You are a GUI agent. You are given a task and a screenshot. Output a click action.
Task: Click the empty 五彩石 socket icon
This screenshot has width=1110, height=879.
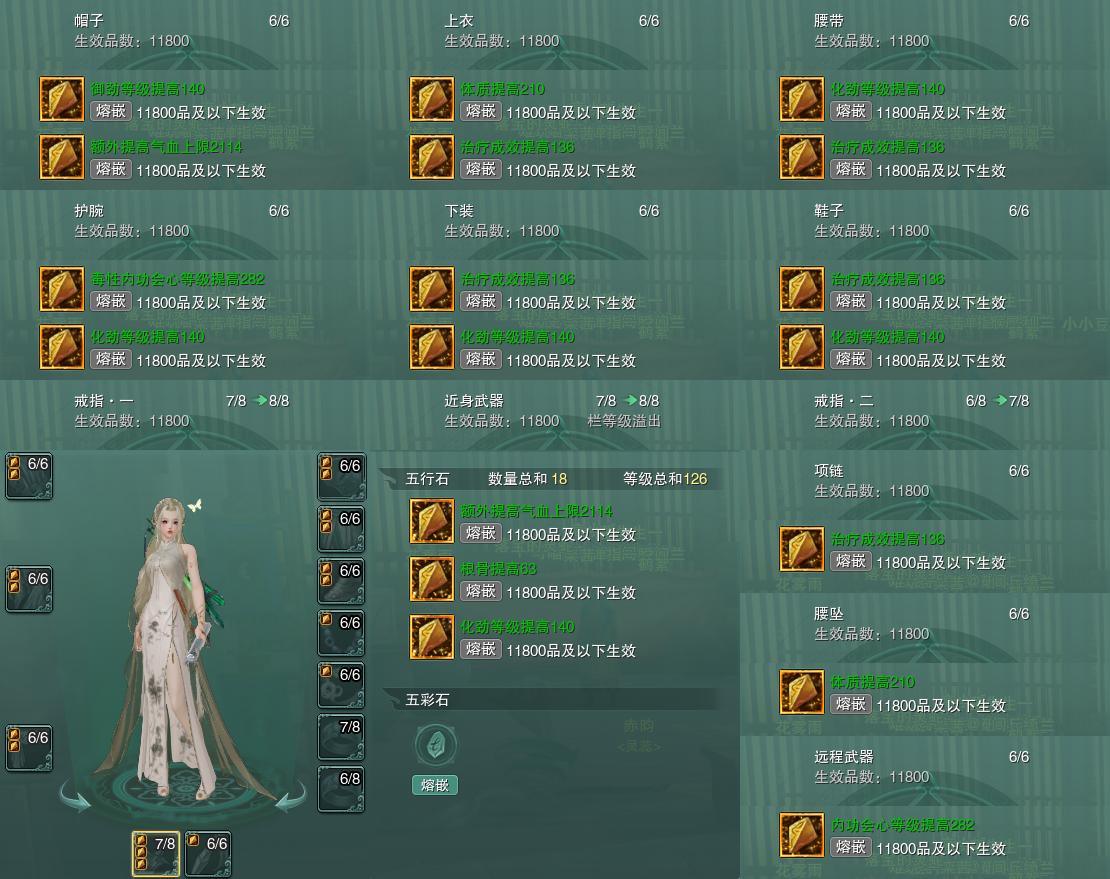(435, 745)
